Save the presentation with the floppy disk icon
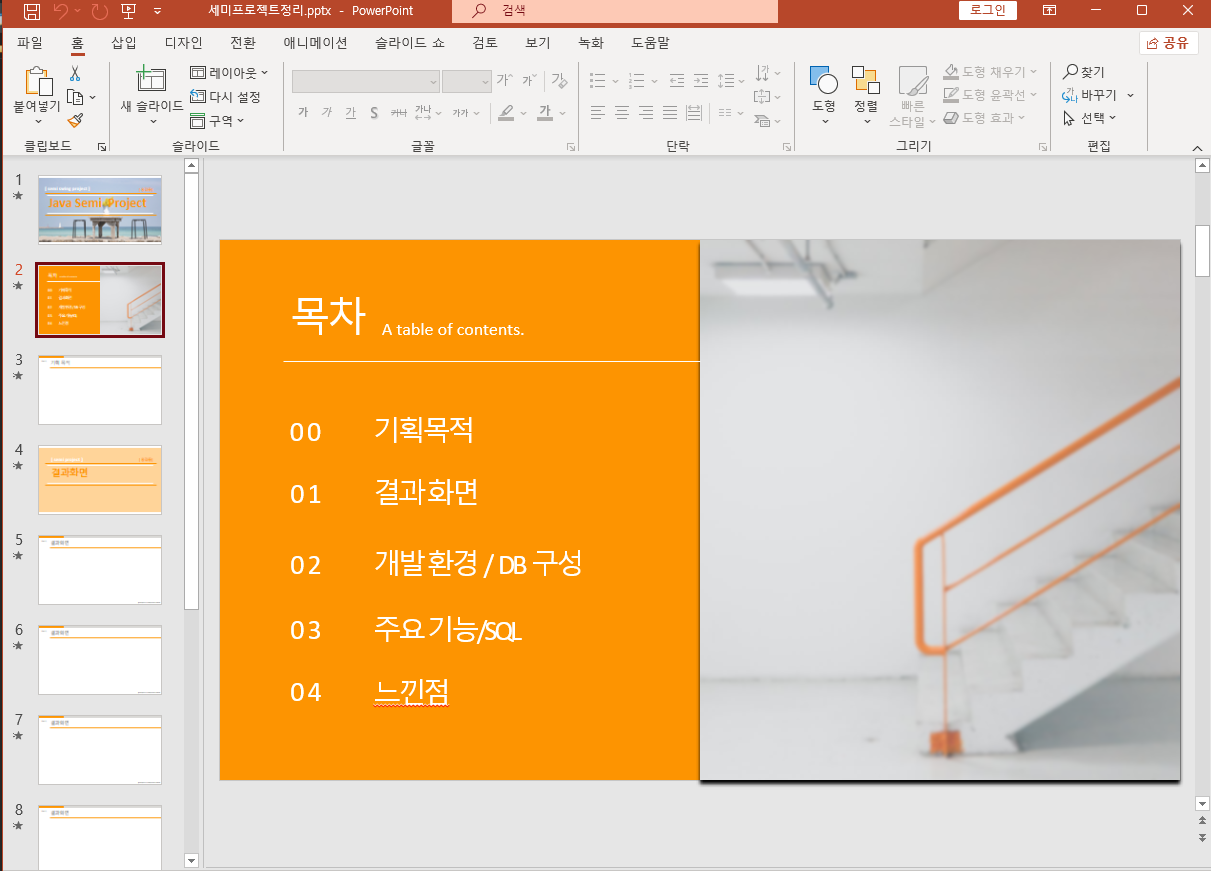Screen dimensions: 1211x871 [x=31, y=11]
